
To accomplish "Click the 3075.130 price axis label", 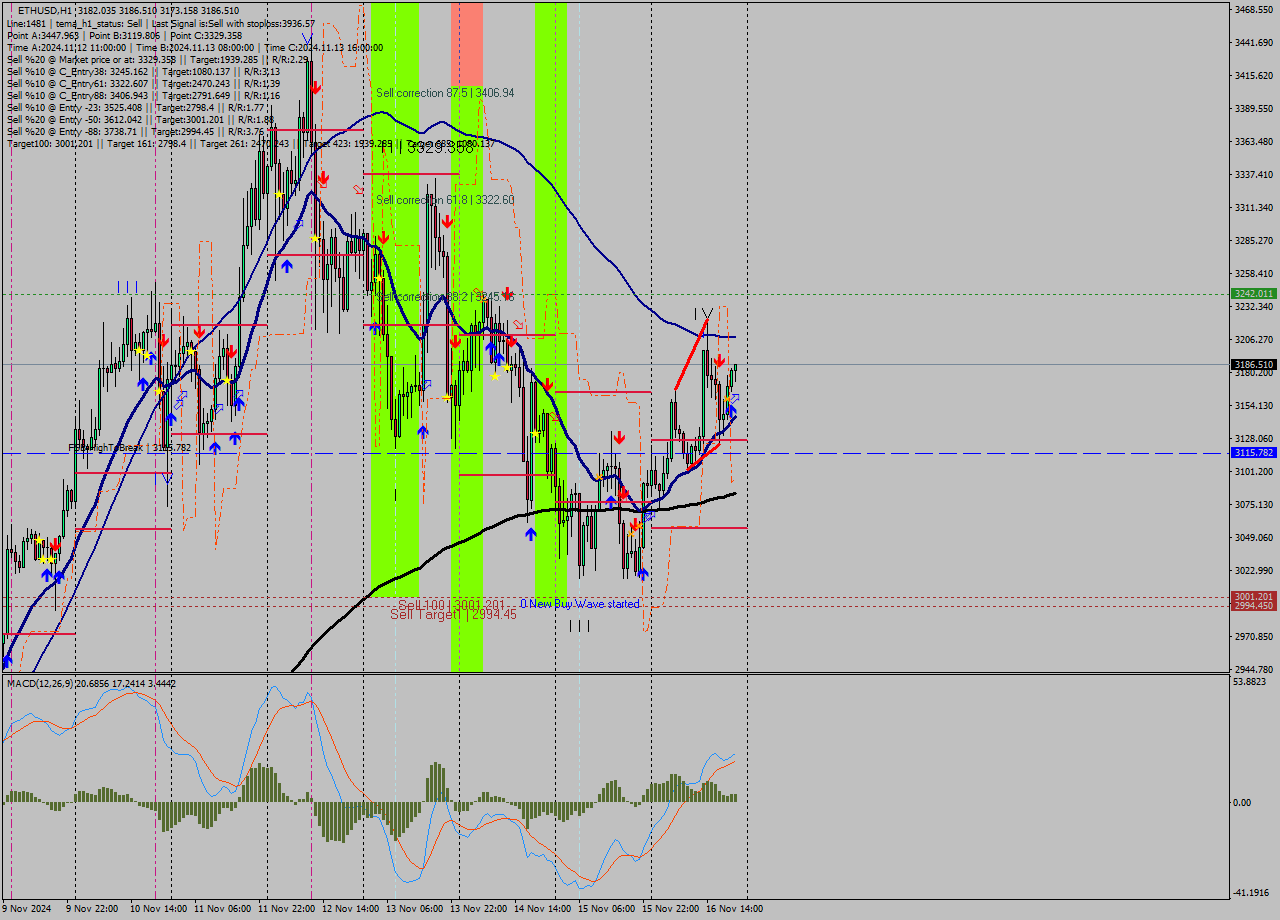I will 1253,504.
